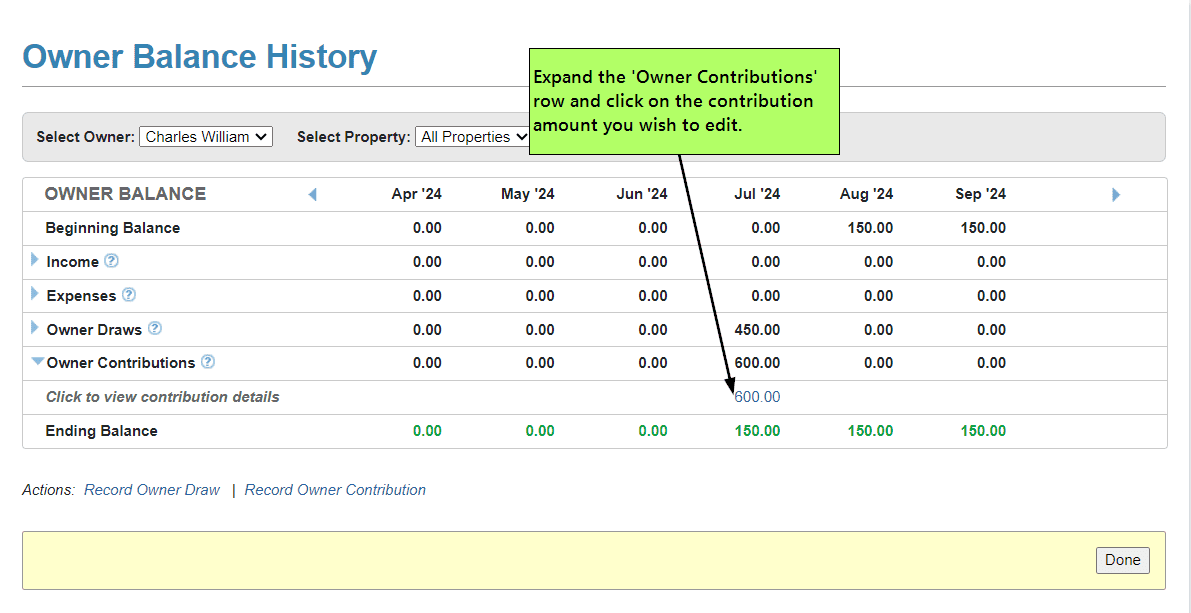Click the green instruction tooltip box
The height and width of the screenshot is (613, 1191).
[683, 101]
